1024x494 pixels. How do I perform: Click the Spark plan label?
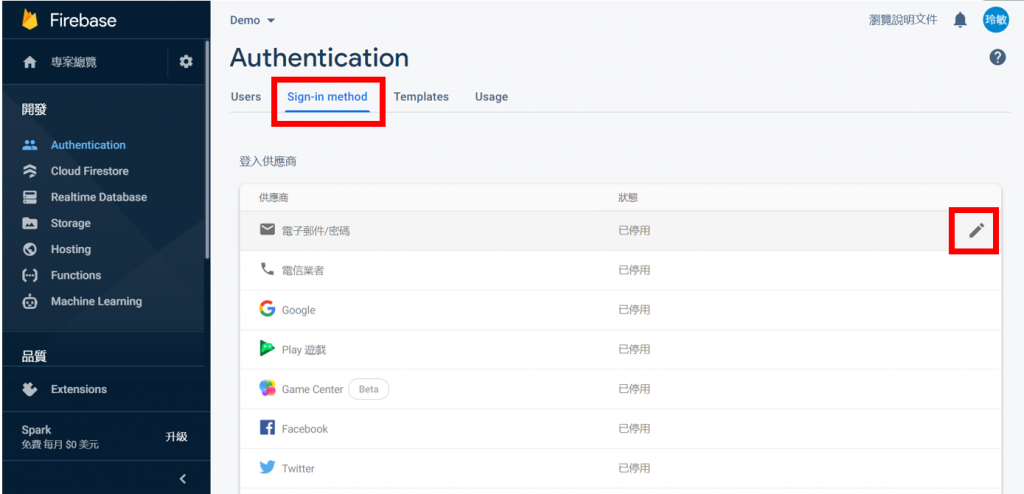[36, 430]
